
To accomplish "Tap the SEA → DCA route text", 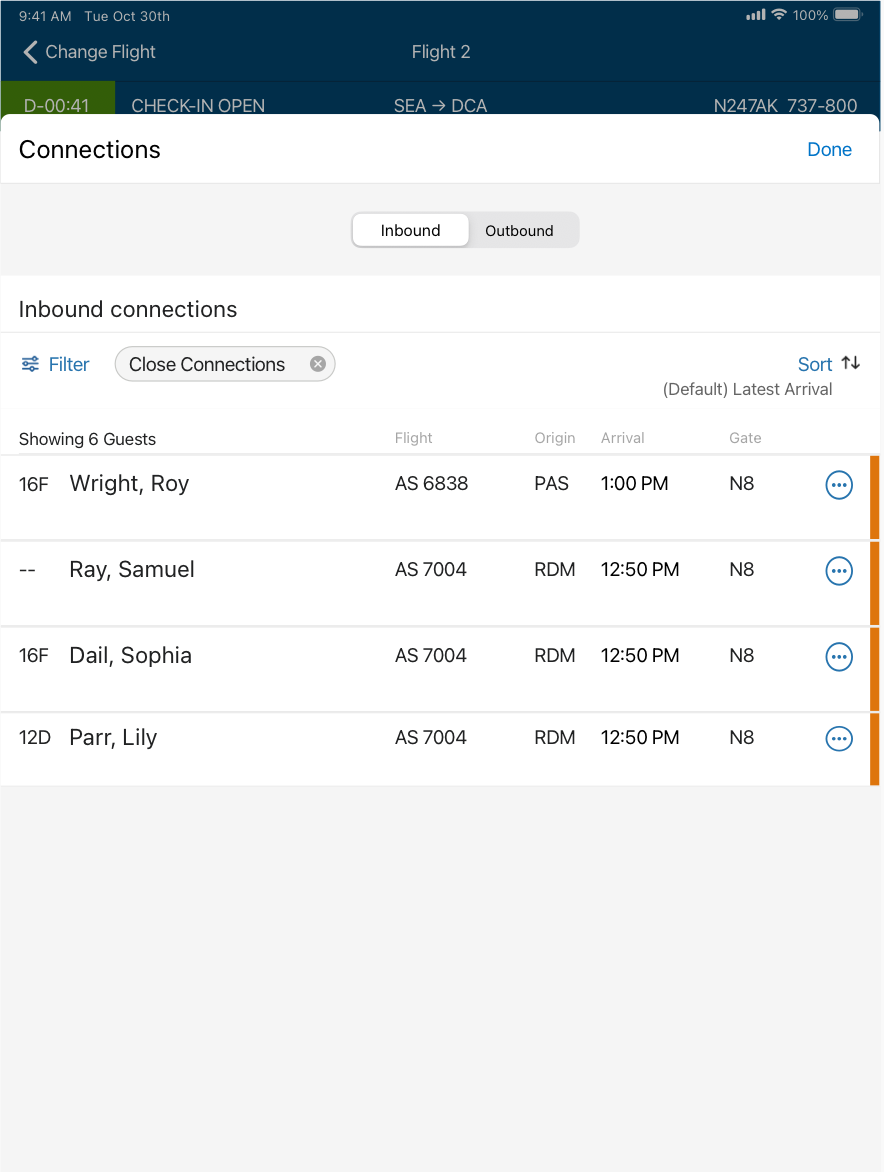I will tap(440, 105).
